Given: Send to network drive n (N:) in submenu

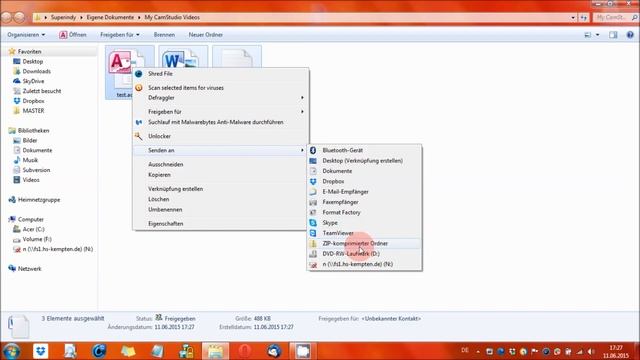Looking at the screenshot, I should [x=358, y=264].
